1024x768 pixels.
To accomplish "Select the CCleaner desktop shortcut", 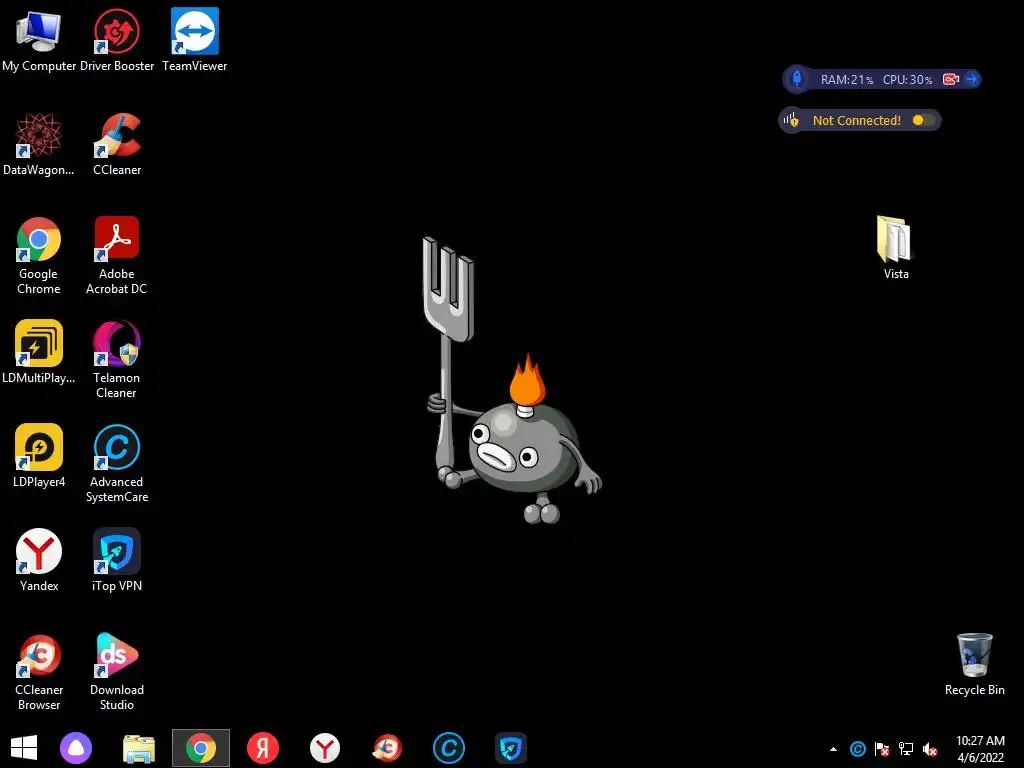I will pyautogui.click(x=117, y=144).
